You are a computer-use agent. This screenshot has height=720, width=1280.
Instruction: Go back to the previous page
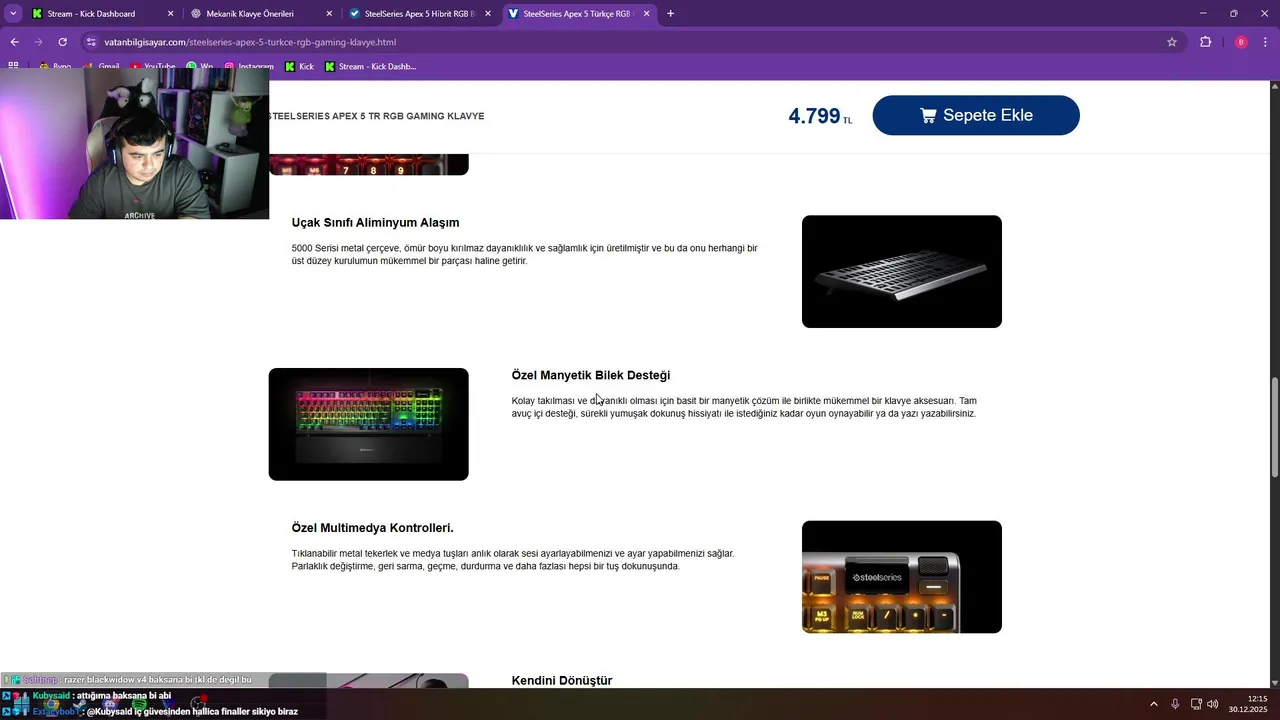click(14, 42)
